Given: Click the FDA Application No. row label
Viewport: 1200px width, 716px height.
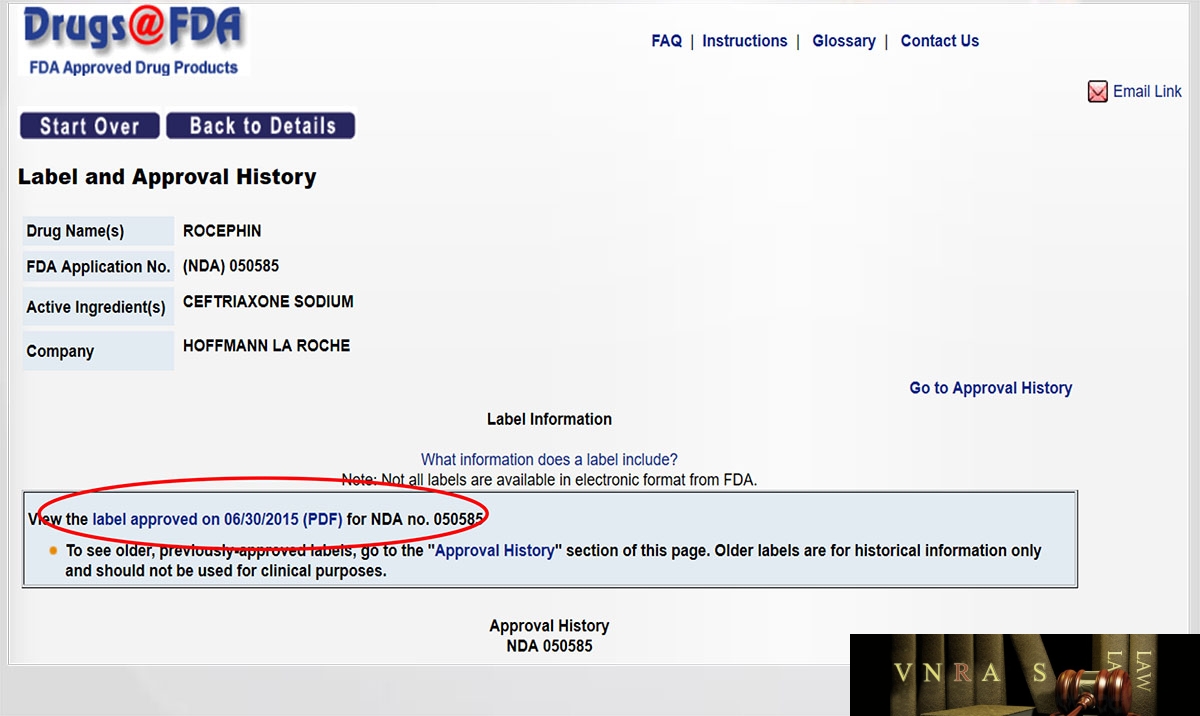Looking at the screenshot, I should 98,267.
